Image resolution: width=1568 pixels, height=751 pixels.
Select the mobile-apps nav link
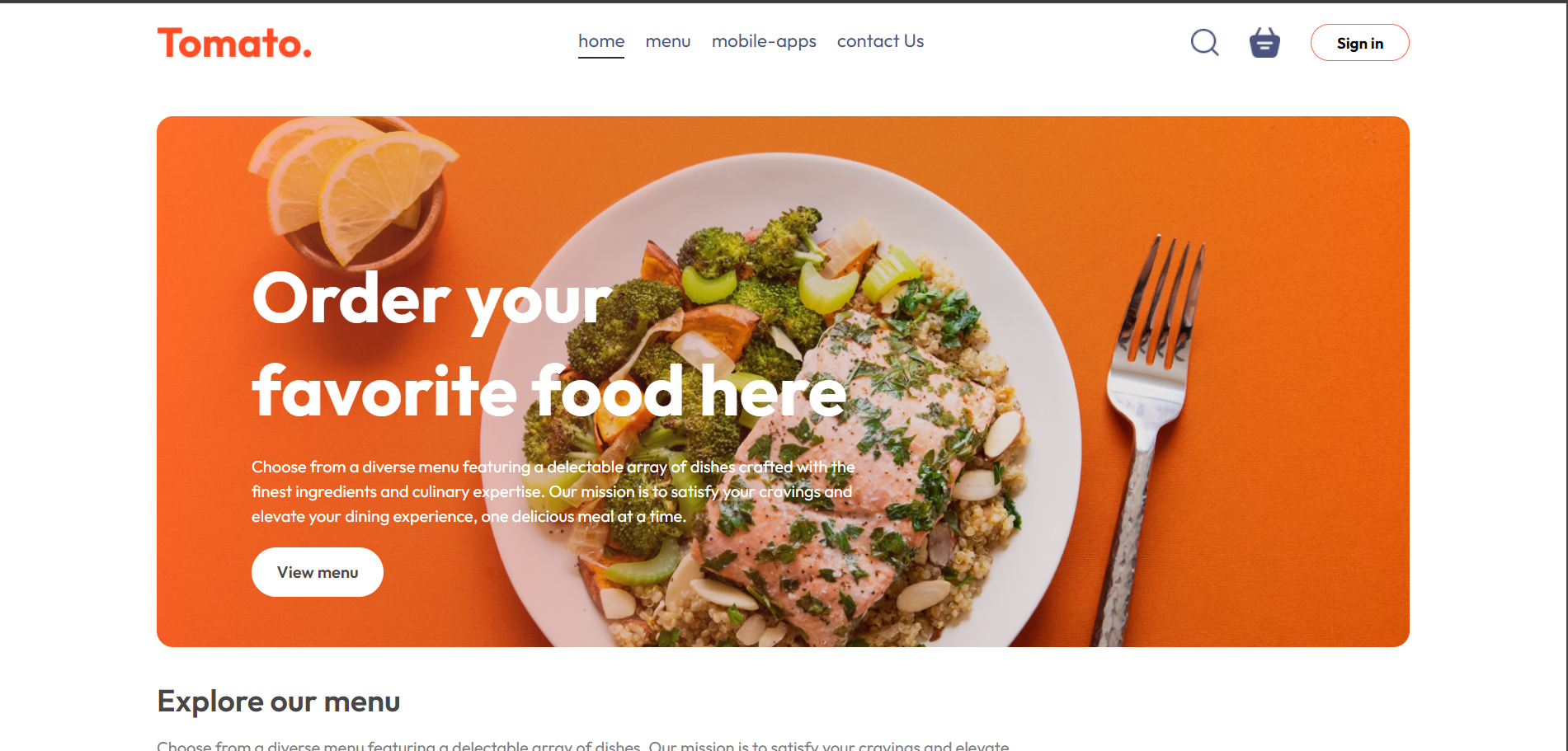pos(764,41)
